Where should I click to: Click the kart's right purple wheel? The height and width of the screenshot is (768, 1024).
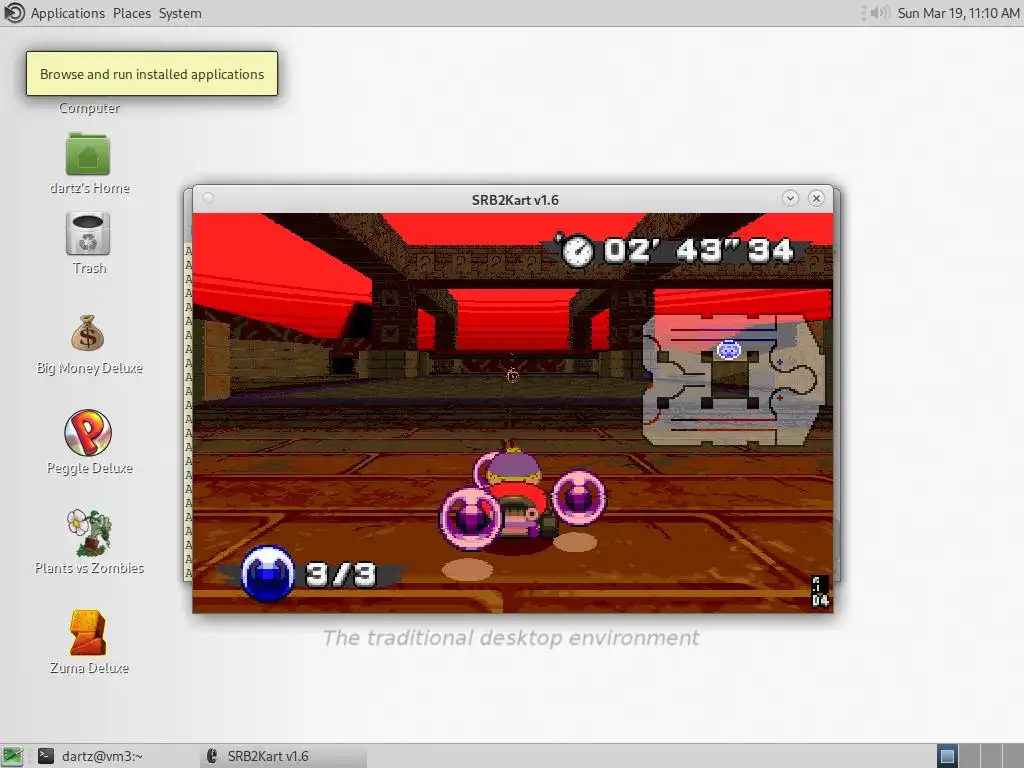pos(579,498)
